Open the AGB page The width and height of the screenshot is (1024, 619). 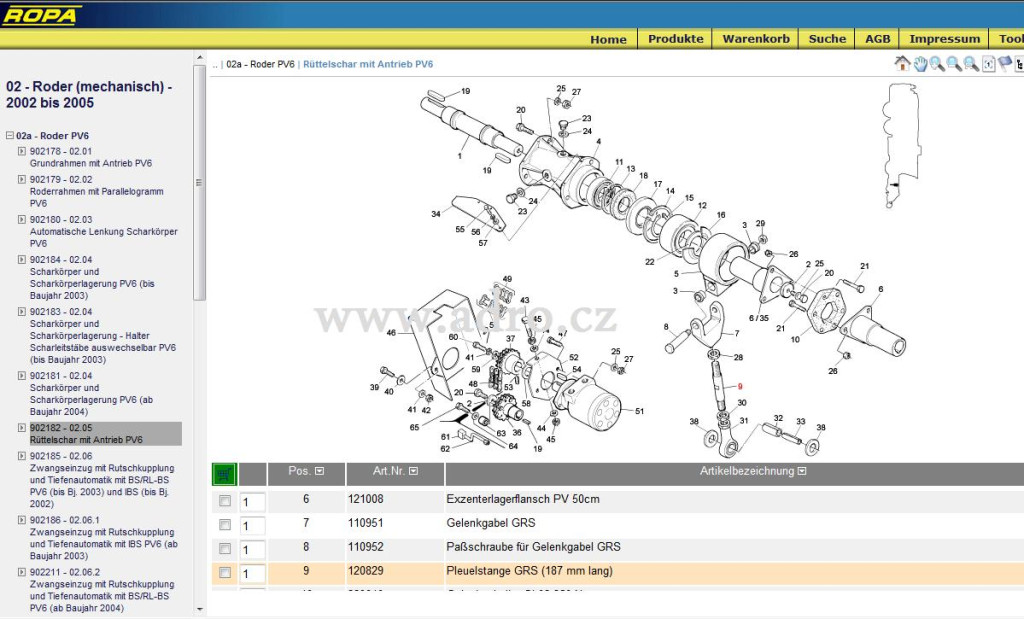877,39
